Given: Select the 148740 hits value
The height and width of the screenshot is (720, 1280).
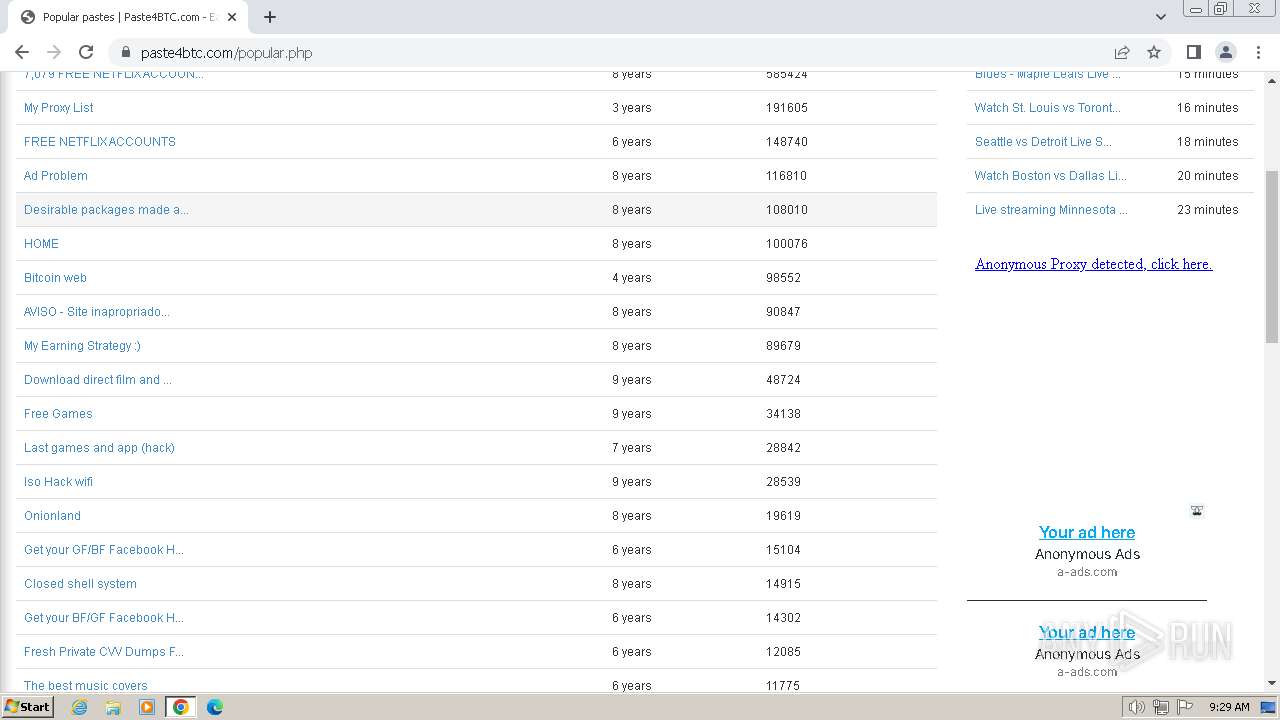Looking at the screenshot, I should (x=787, y=142).
